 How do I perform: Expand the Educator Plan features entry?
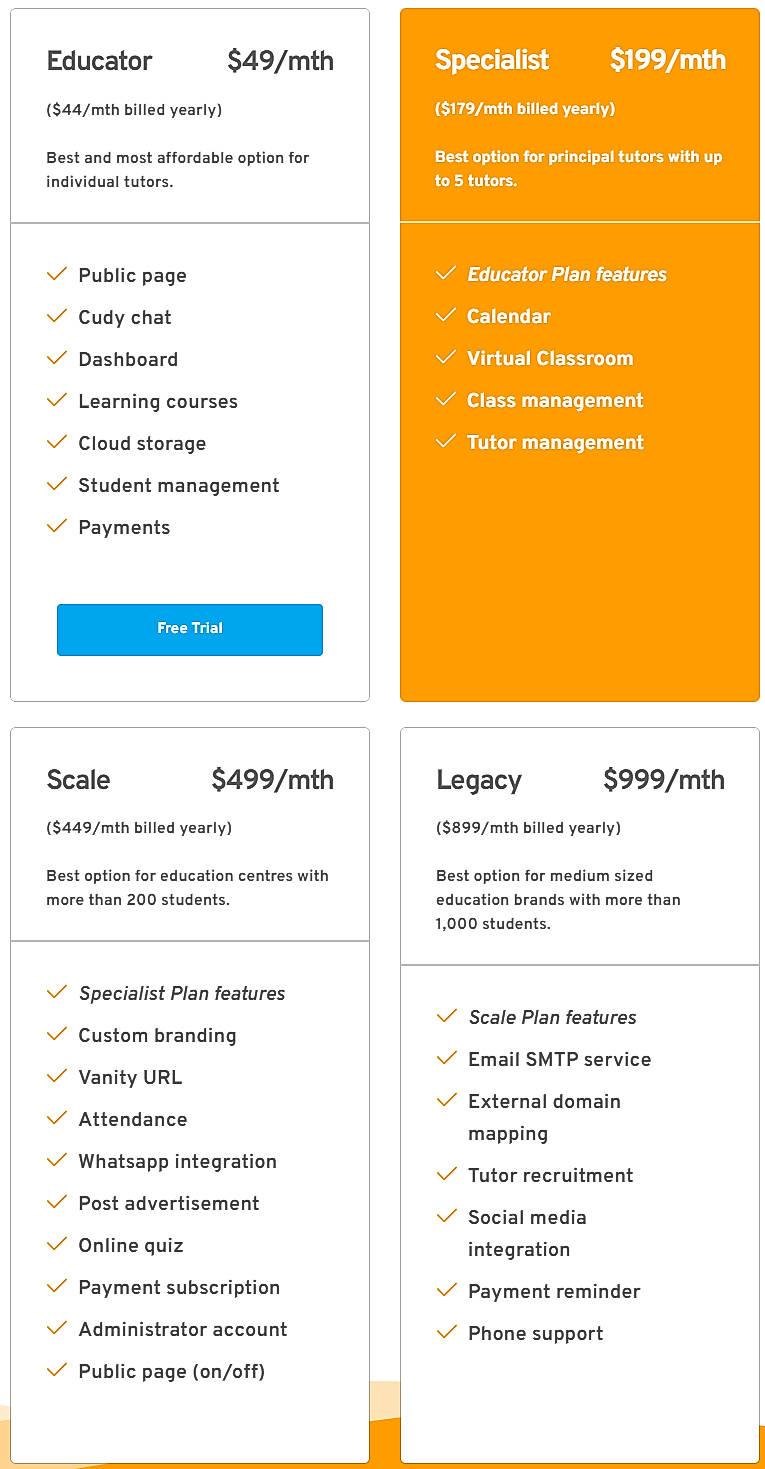[x=565, y=273]
